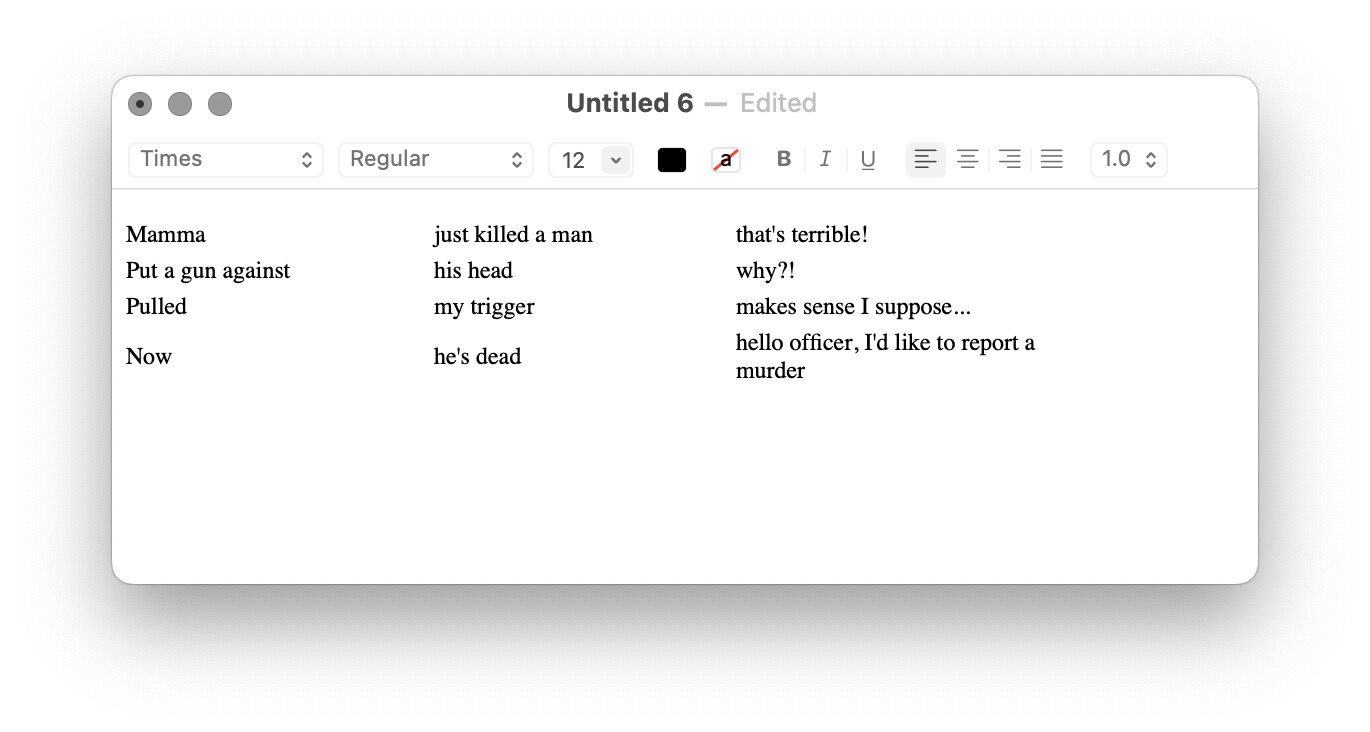Click text 'he's dead'
The image size is (1370, 732).
pos(477,357)
